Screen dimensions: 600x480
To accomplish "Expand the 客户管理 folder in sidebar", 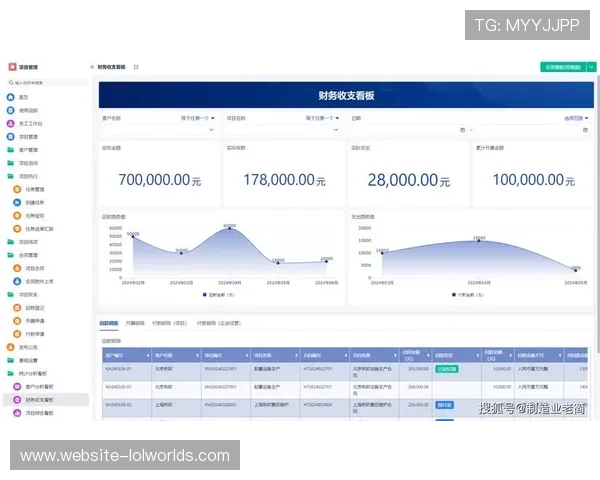I will point(11,149).
